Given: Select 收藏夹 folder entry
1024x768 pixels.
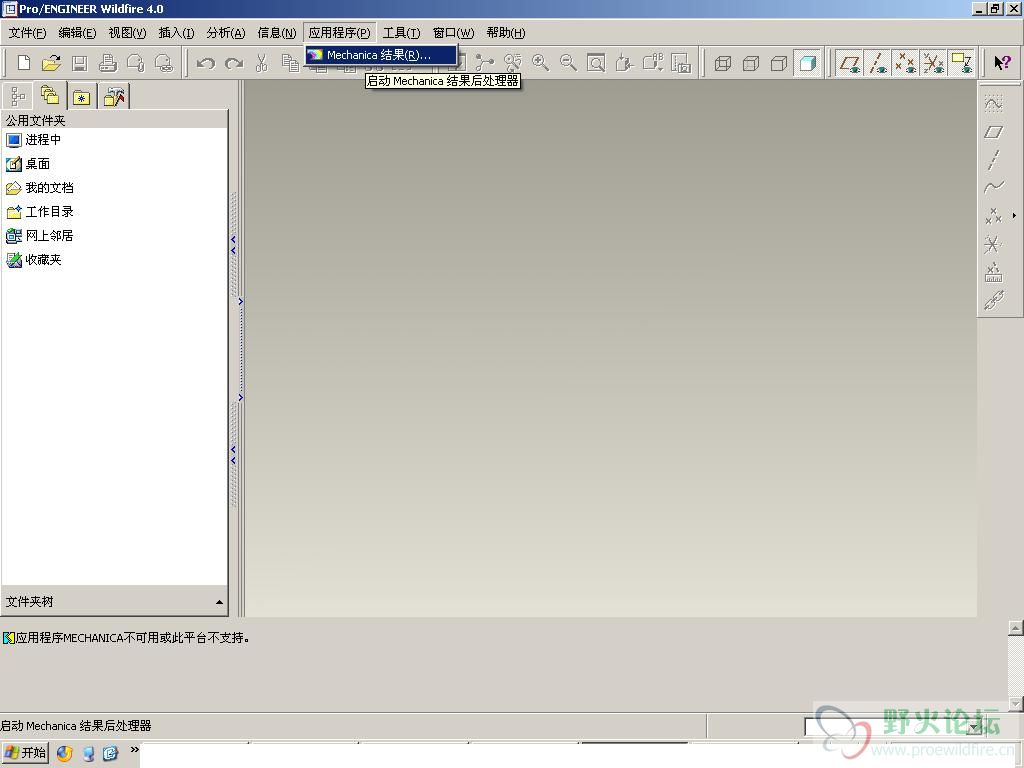Looking at the screenshot, I should point(34,260).
